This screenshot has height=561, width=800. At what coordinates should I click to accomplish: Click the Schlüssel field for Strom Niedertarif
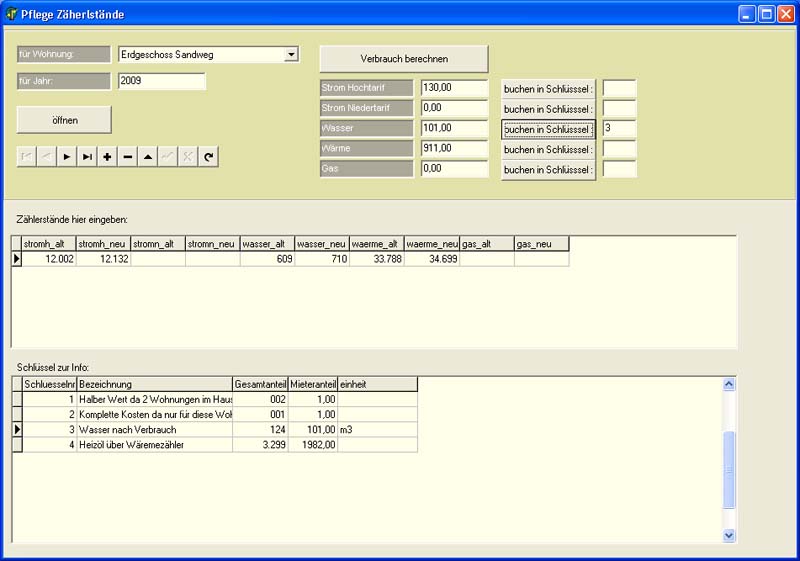[619, 108]
